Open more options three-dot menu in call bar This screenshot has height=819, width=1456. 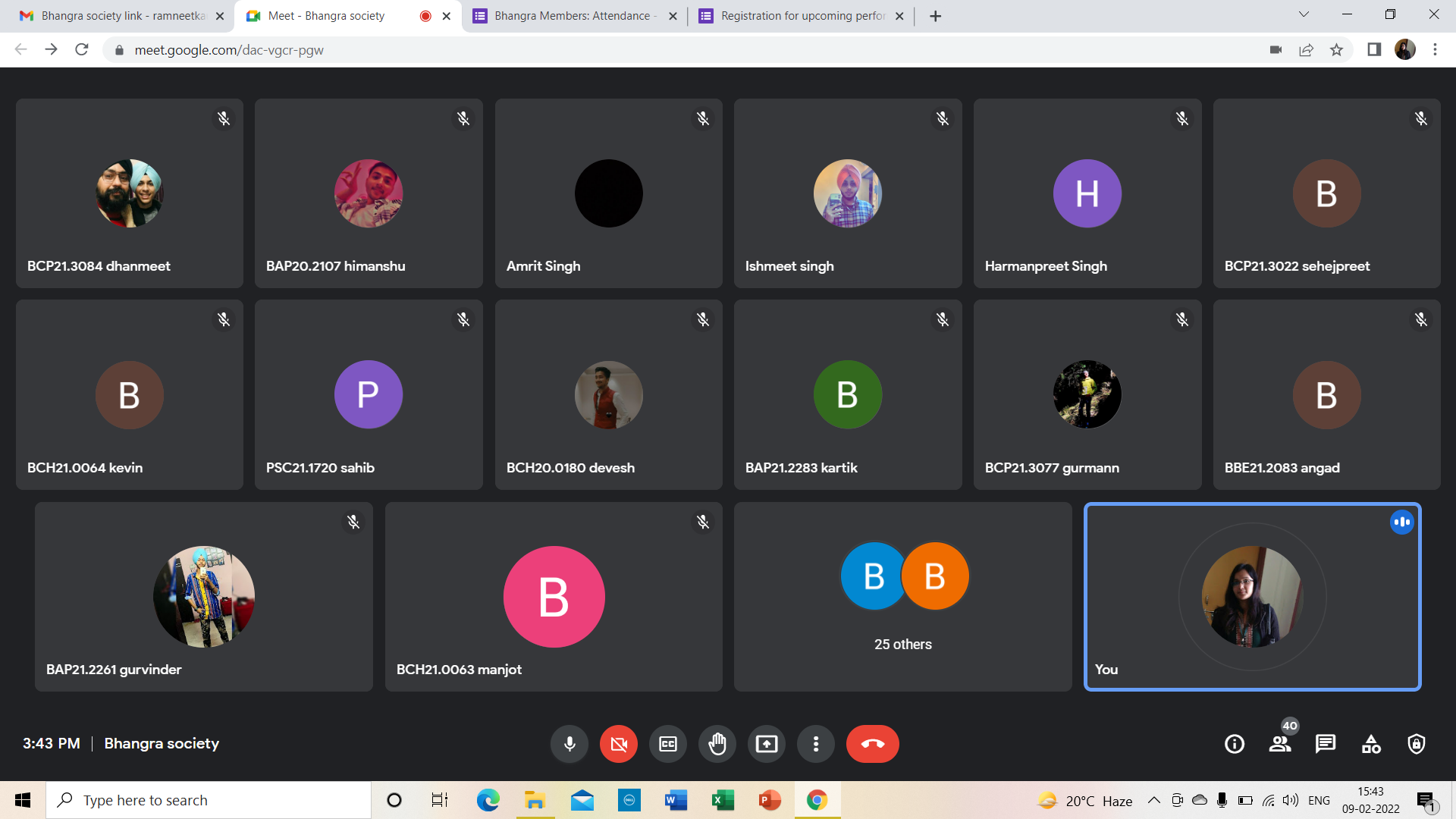816,744
